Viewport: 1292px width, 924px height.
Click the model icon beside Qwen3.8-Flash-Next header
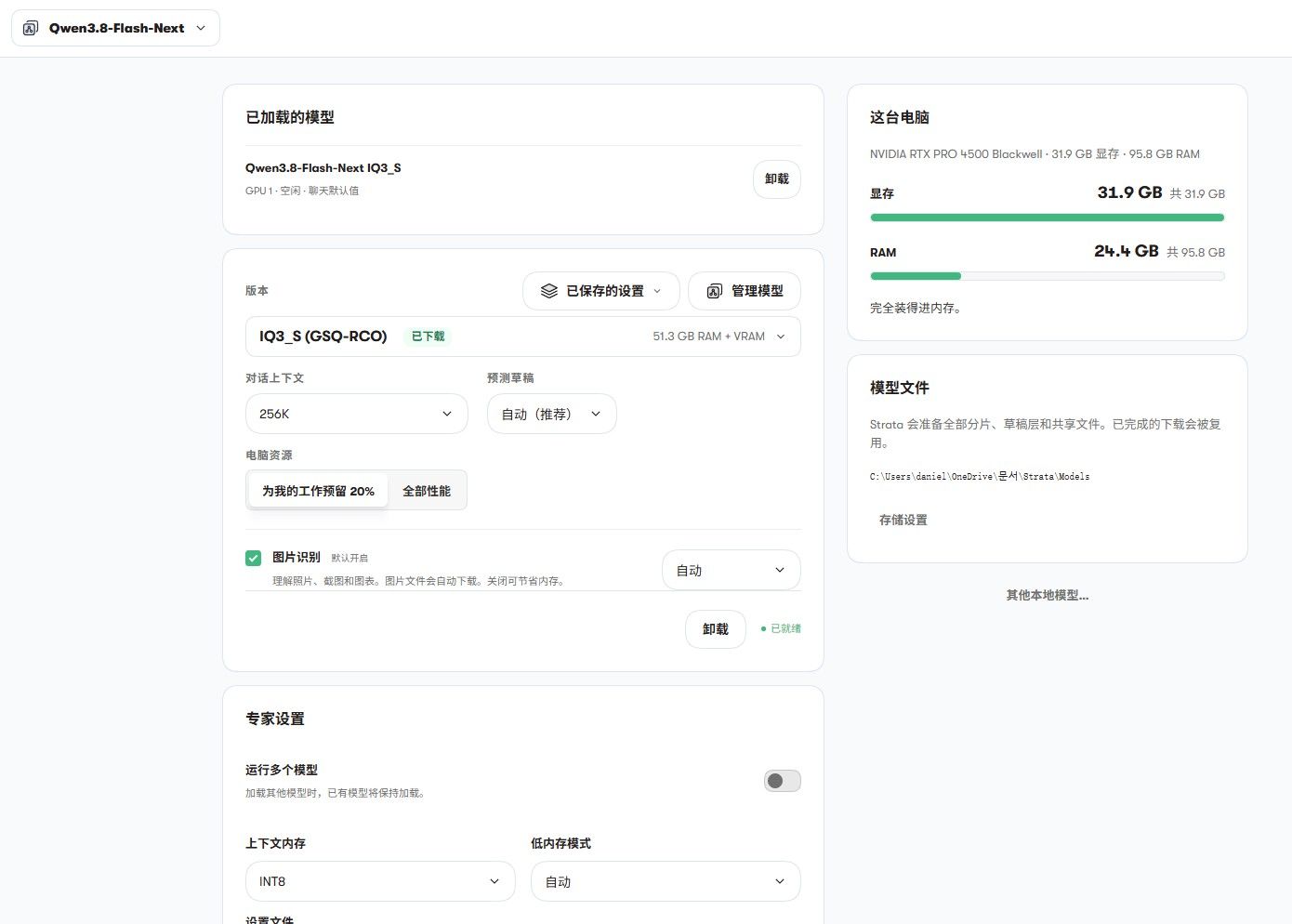pos(31,28)
